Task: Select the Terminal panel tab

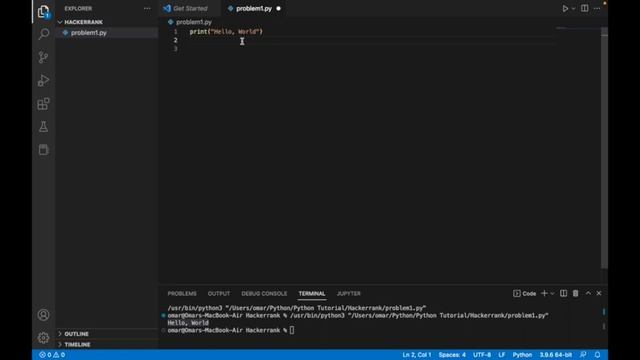Action: (312, 293)
